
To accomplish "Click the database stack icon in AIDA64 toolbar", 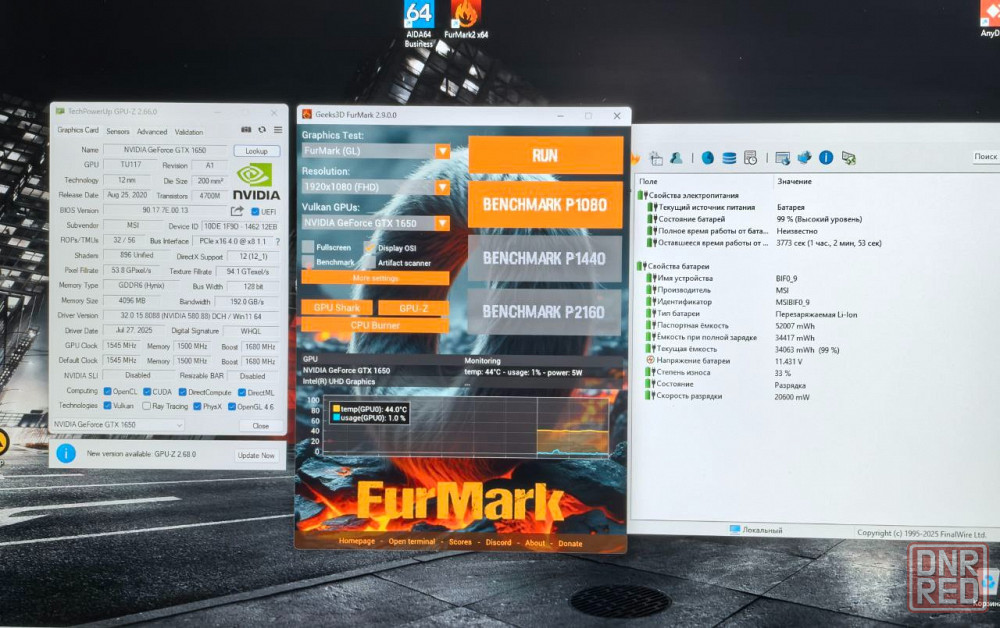I will coord(729,158).
